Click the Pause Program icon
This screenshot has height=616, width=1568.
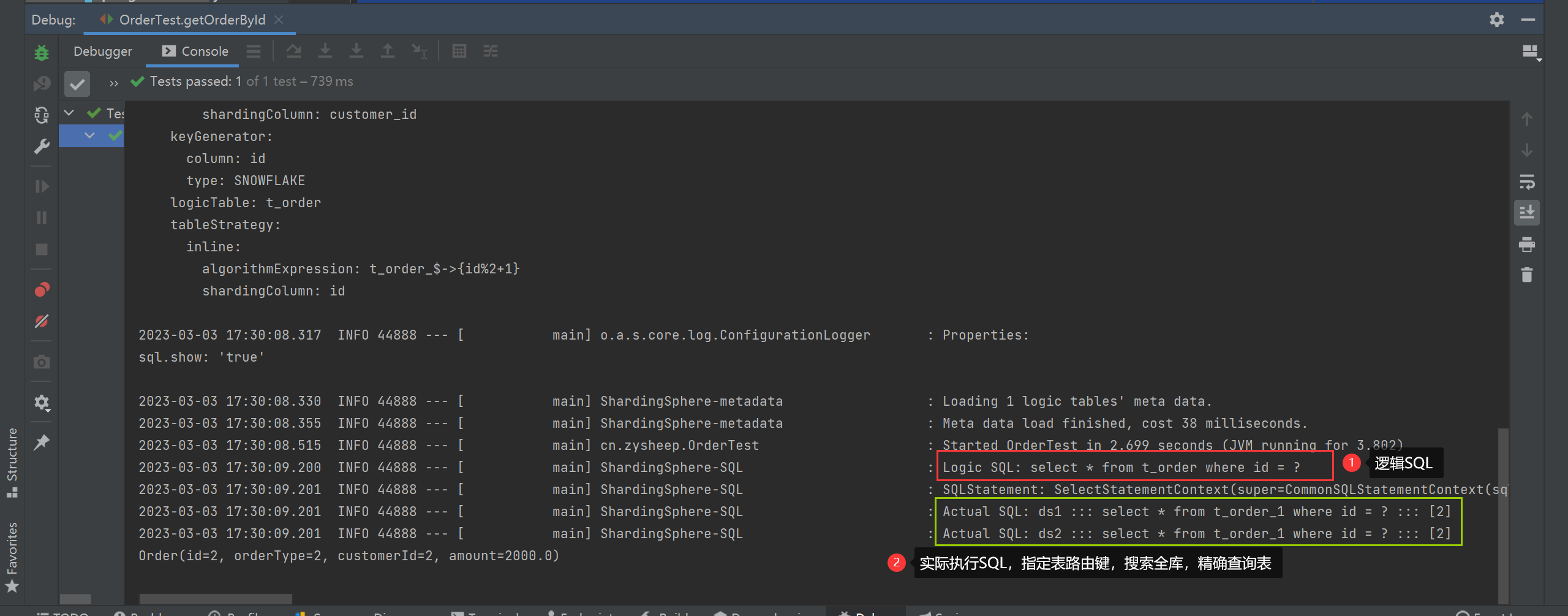[x=42, y=218]
